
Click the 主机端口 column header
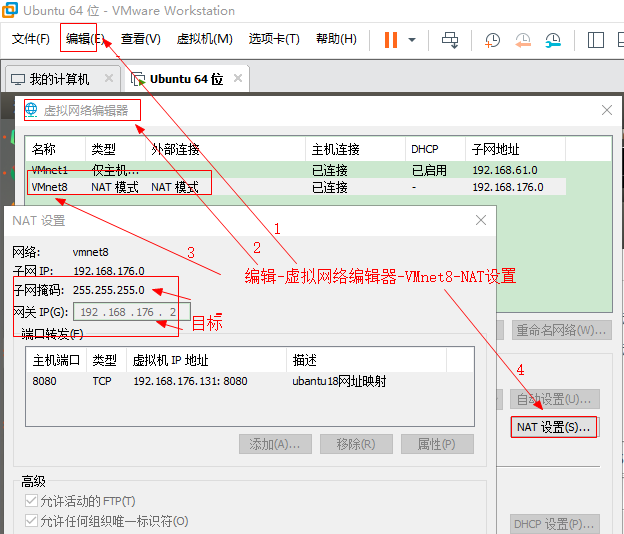tap(56, 360)
